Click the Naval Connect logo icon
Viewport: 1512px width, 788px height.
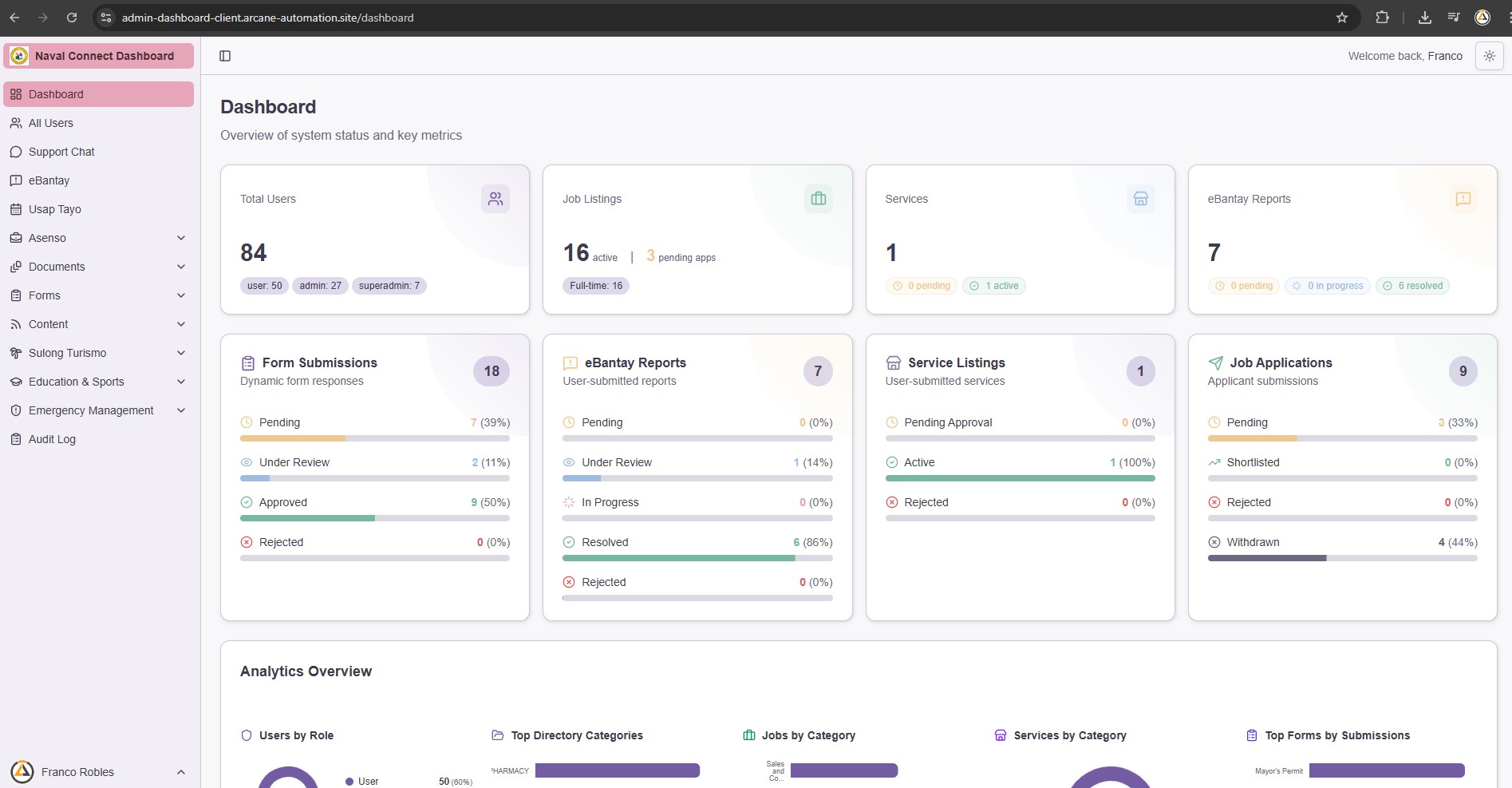(x=19, y=56)
